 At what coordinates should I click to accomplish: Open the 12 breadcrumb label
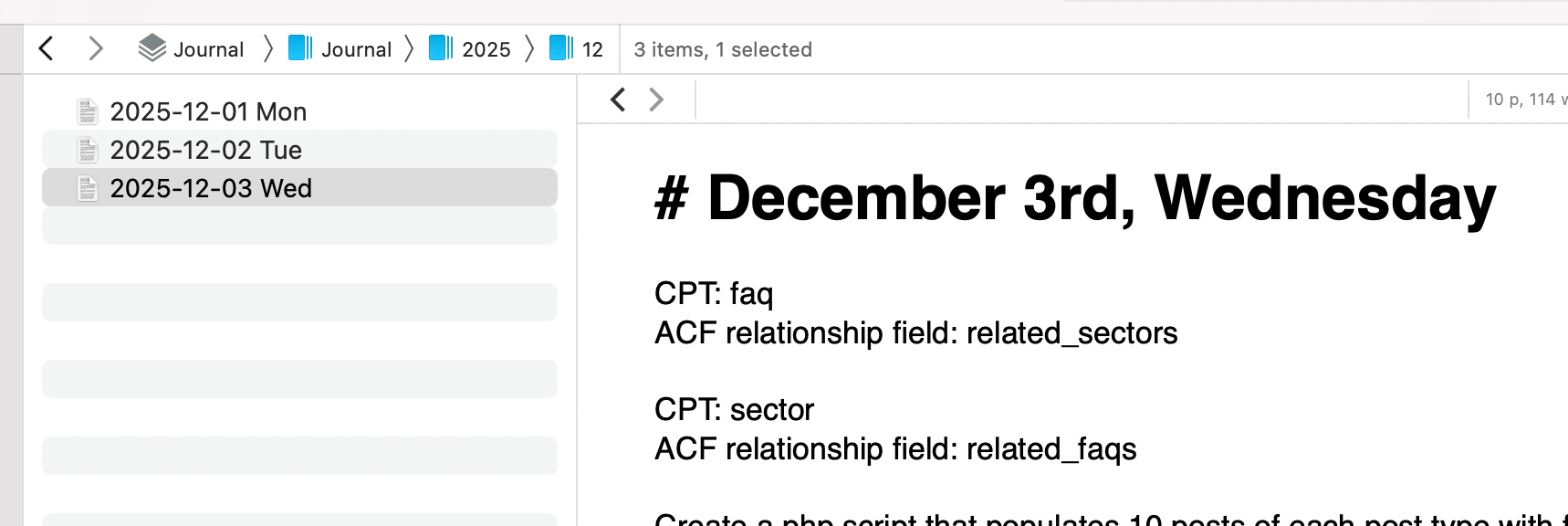(x=592, y=49)
